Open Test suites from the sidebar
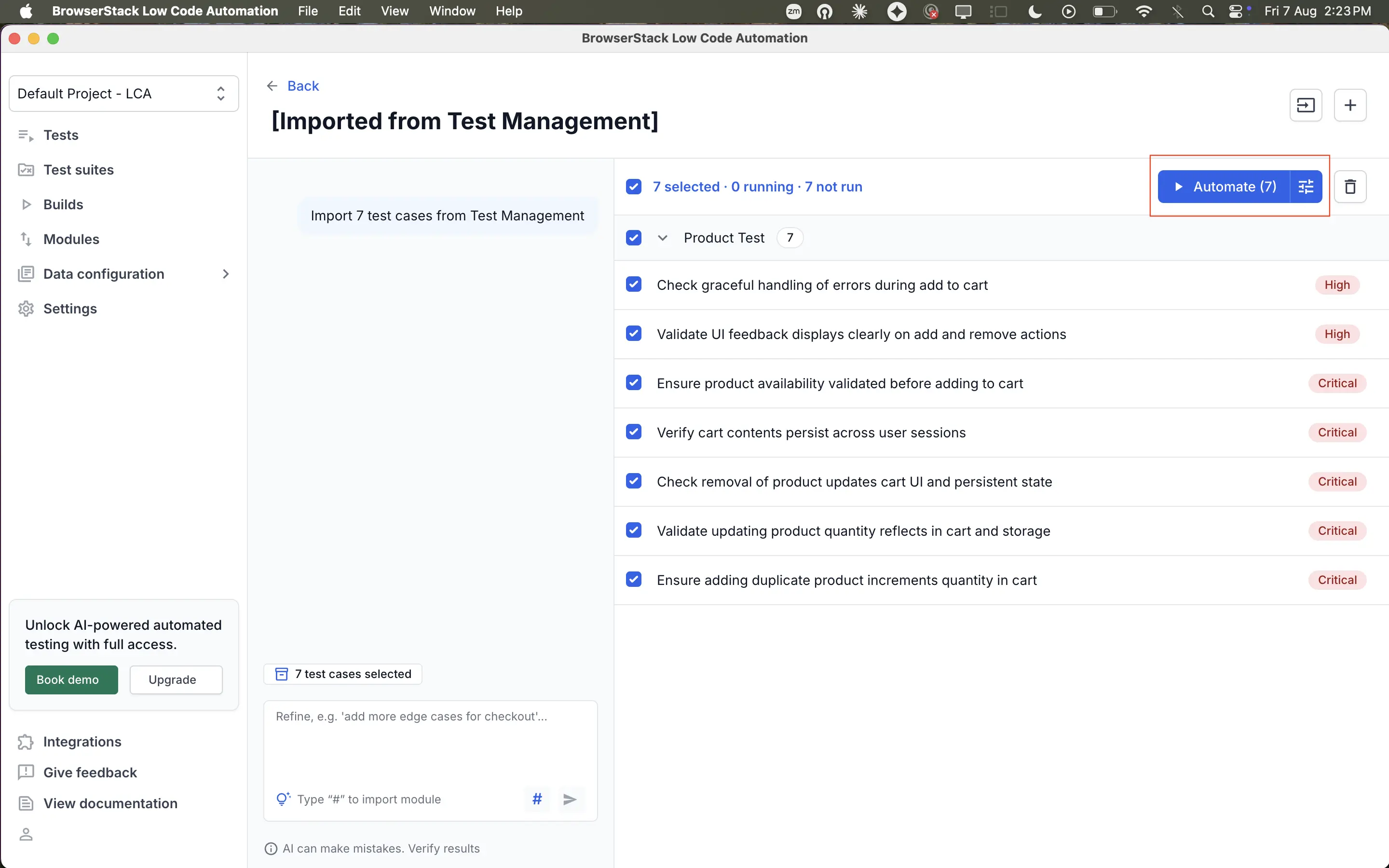Screen dimensions: 1389x868 click(x=79, y=170)
